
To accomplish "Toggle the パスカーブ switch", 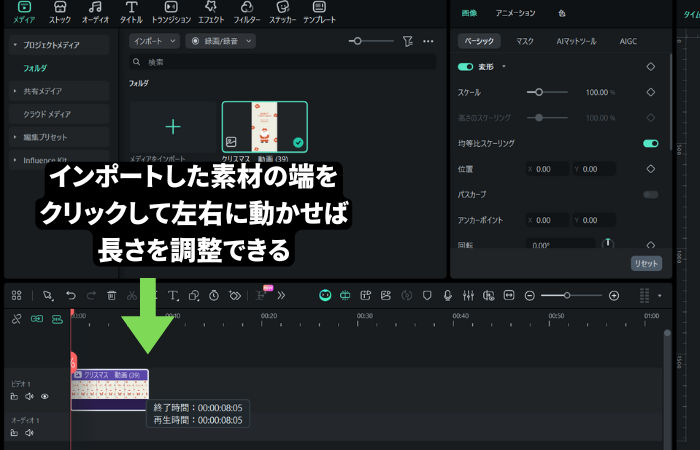I will click(650, 195).
